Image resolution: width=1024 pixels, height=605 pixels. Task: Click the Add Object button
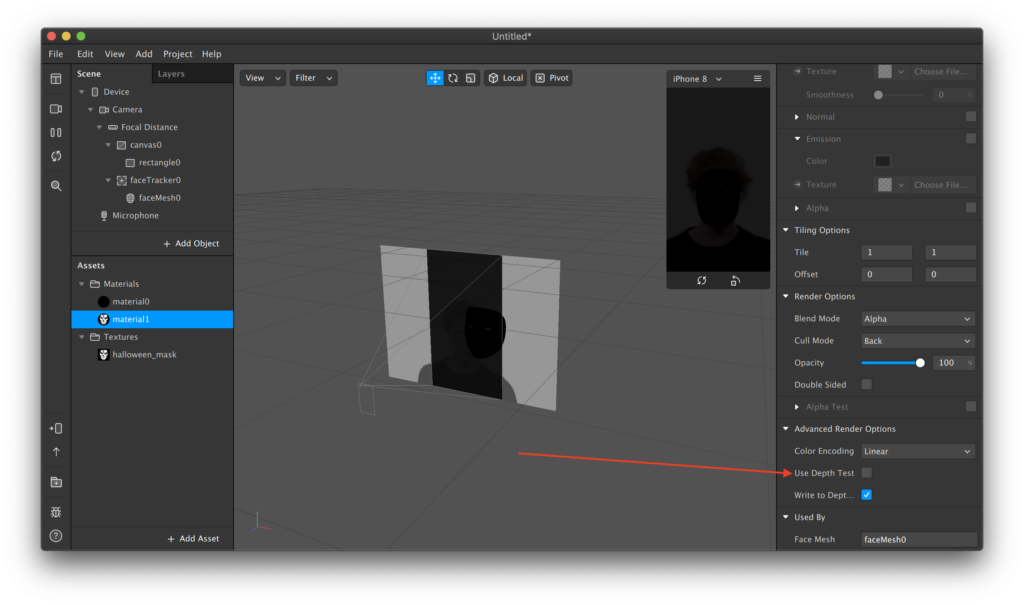point(191,244)
